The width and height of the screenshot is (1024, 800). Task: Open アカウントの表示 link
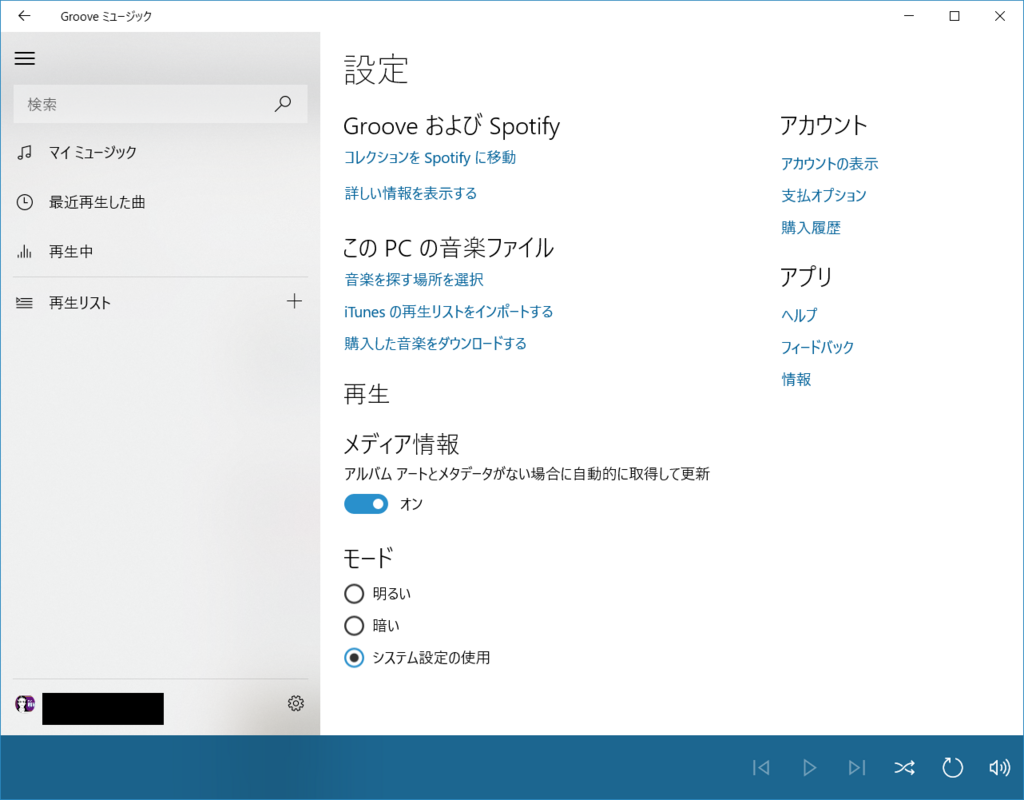(829, 163)
